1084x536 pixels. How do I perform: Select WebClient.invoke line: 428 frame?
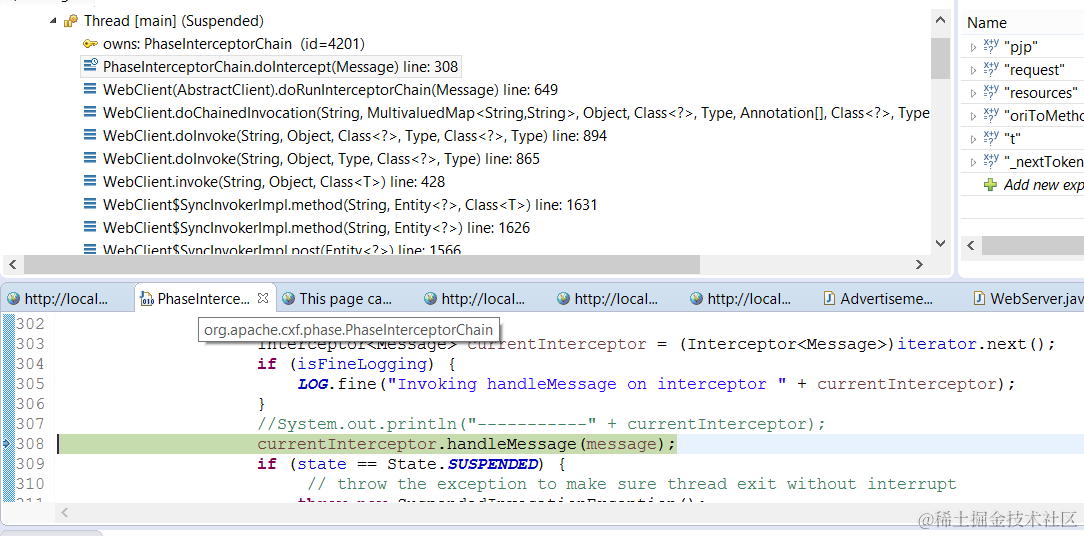click(x=274, y=182)
